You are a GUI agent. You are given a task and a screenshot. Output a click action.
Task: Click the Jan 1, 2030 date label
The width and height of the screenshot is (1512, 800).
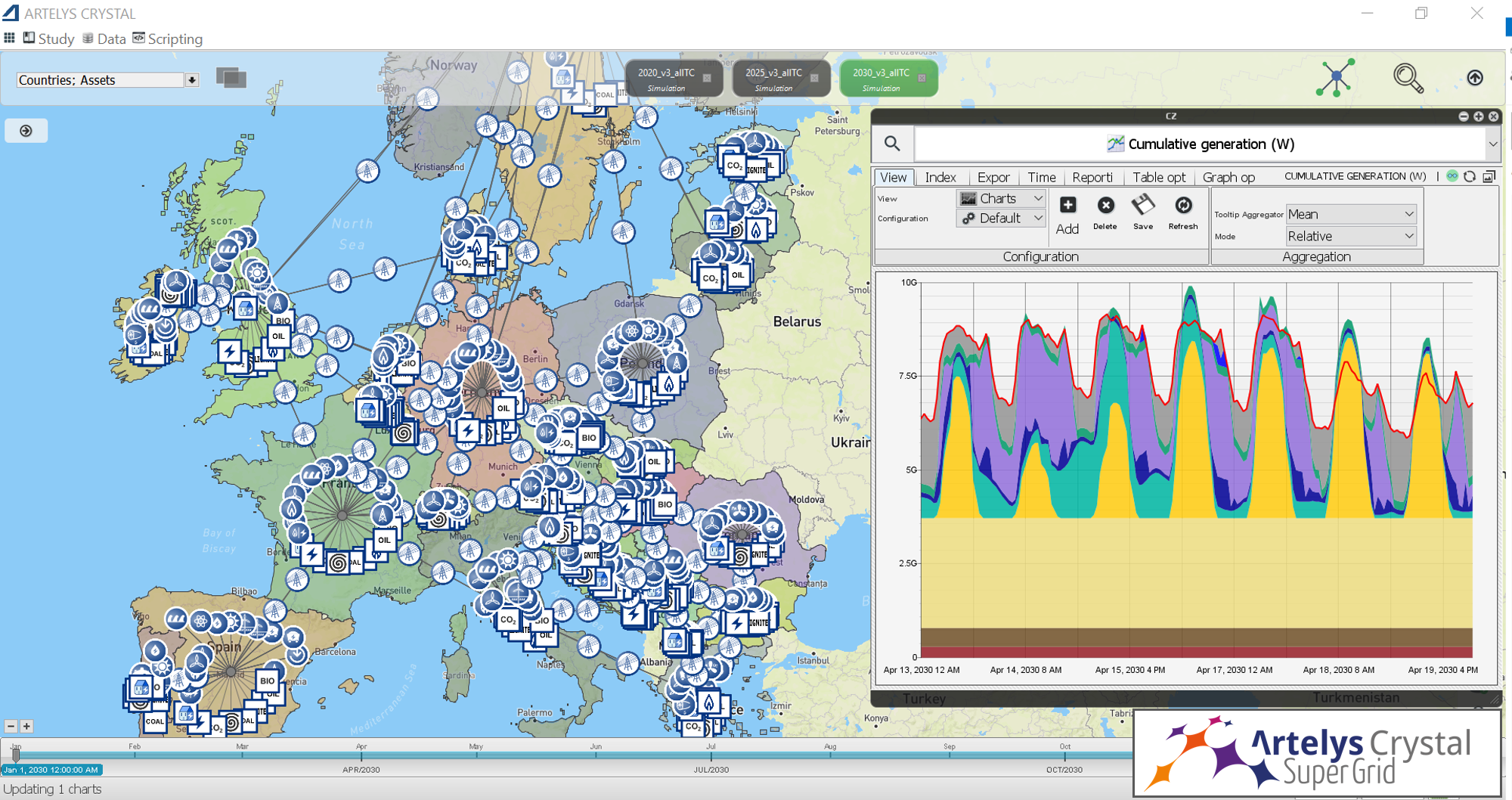52,770
